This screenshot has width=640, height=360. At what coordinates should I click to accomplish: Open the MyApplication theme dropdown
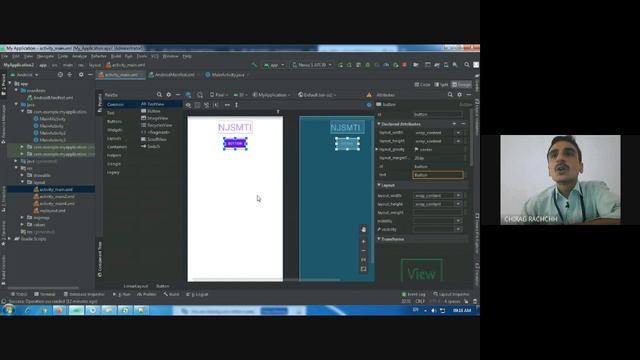coord(271,95)
